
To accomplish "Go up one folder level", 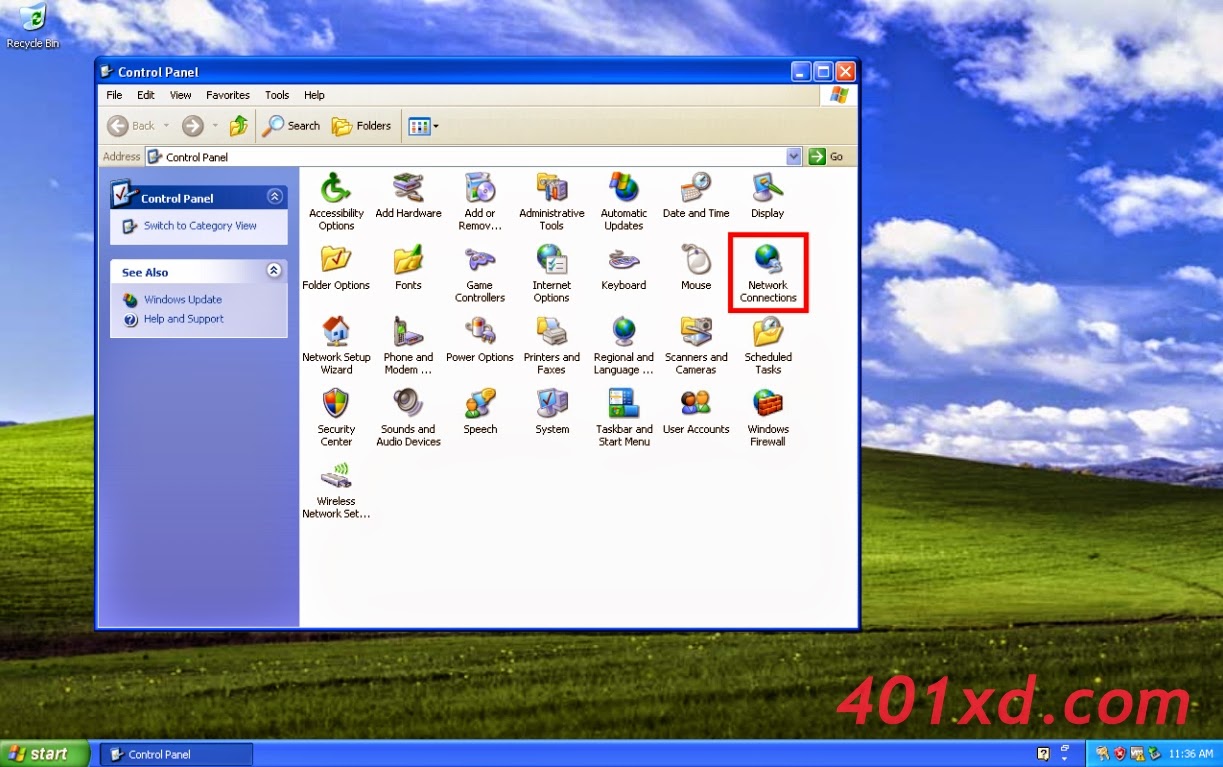I will (x=239, y=126).
